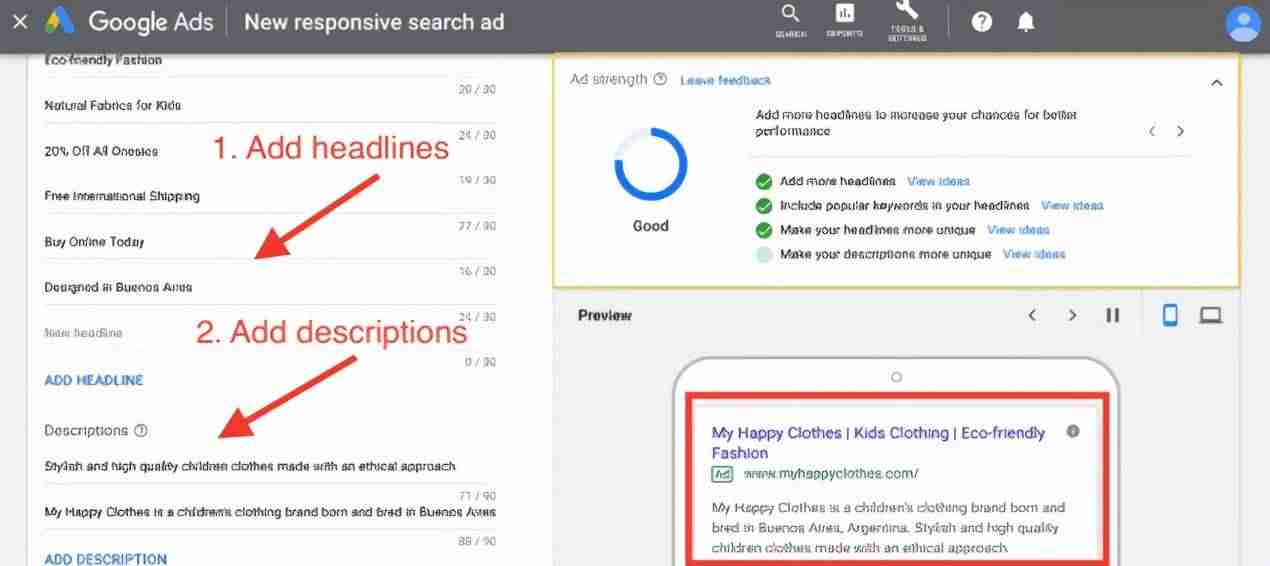
Task: Click the descriptions more unique status circle
Action: point(764,254)
